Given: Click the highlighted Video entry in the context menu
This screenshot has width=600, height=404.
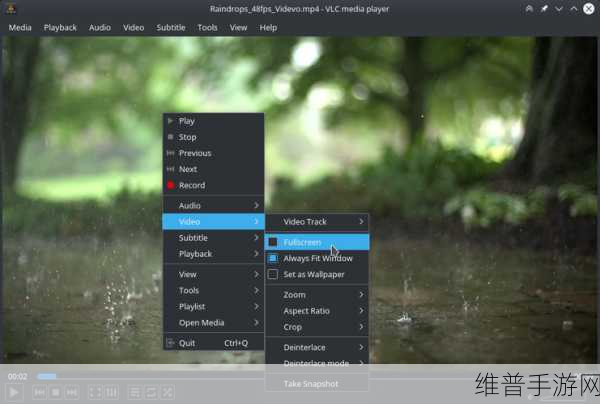Looking at the screenshot, I should point(213,222).
